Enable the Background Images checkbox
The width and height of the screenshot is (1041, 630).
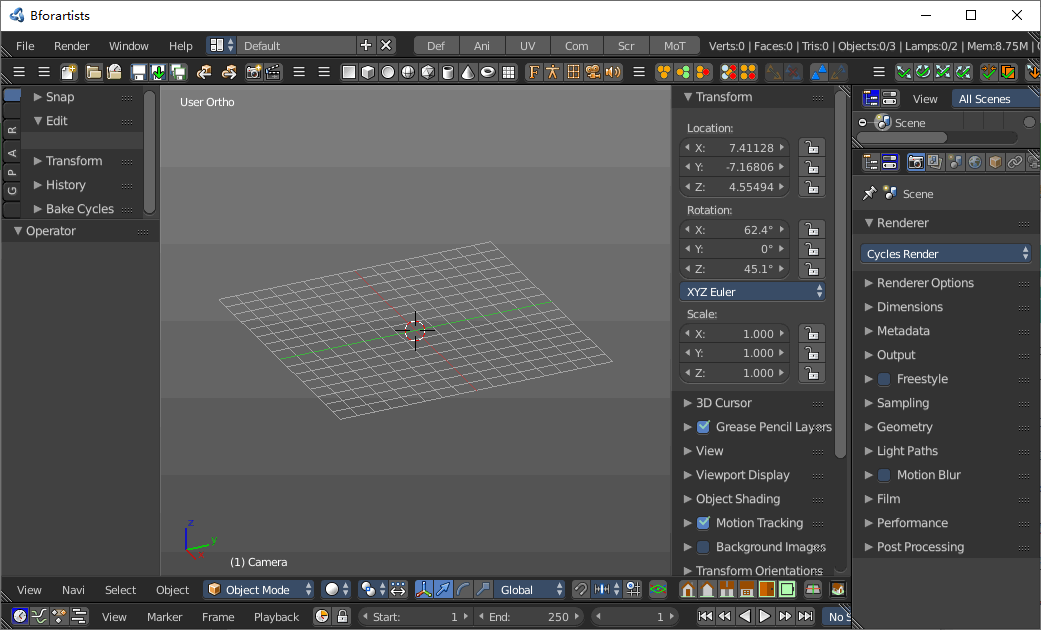click(703, 547)
